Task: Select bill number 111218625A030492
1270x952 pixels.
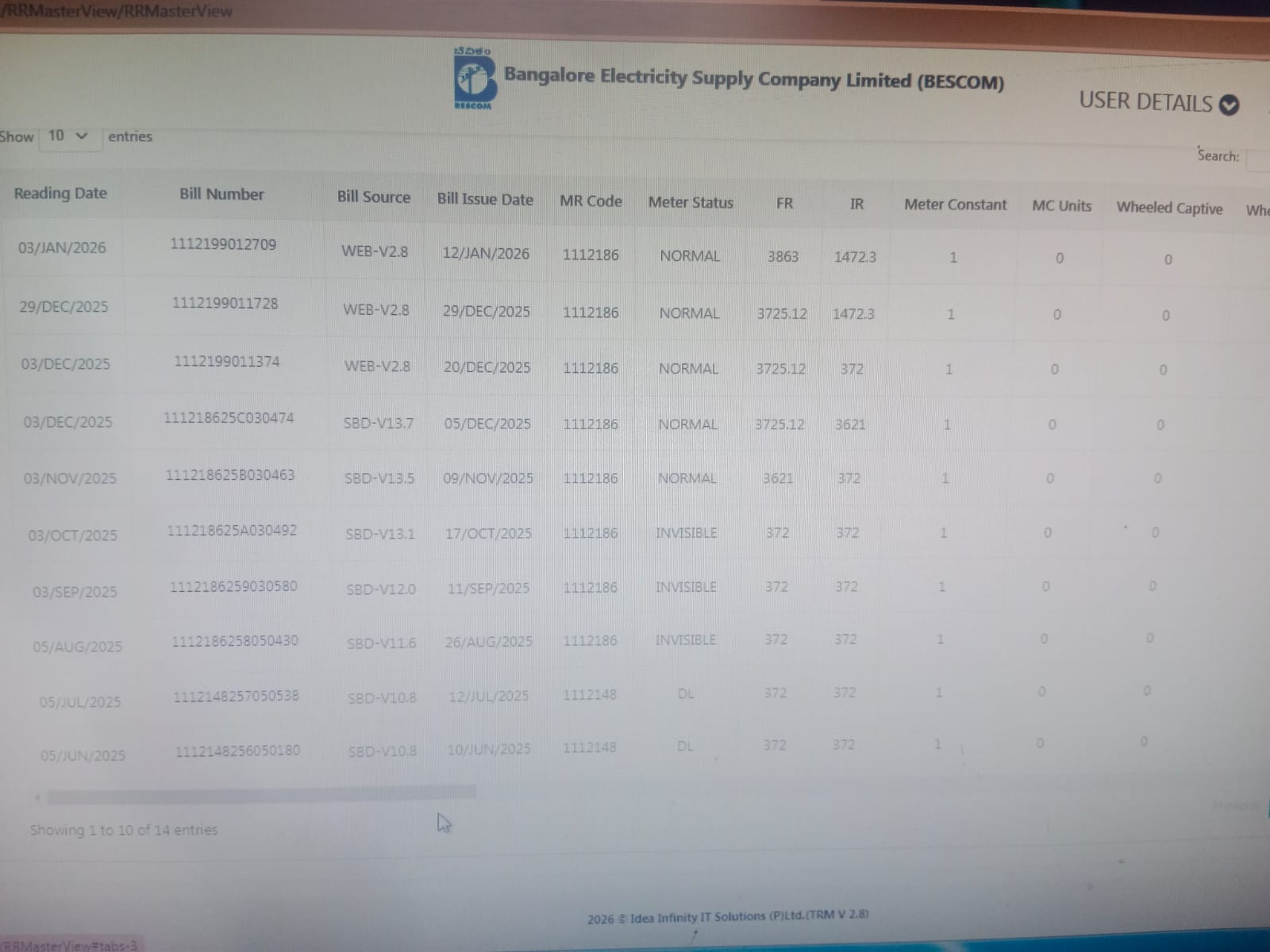Action: 232,531
